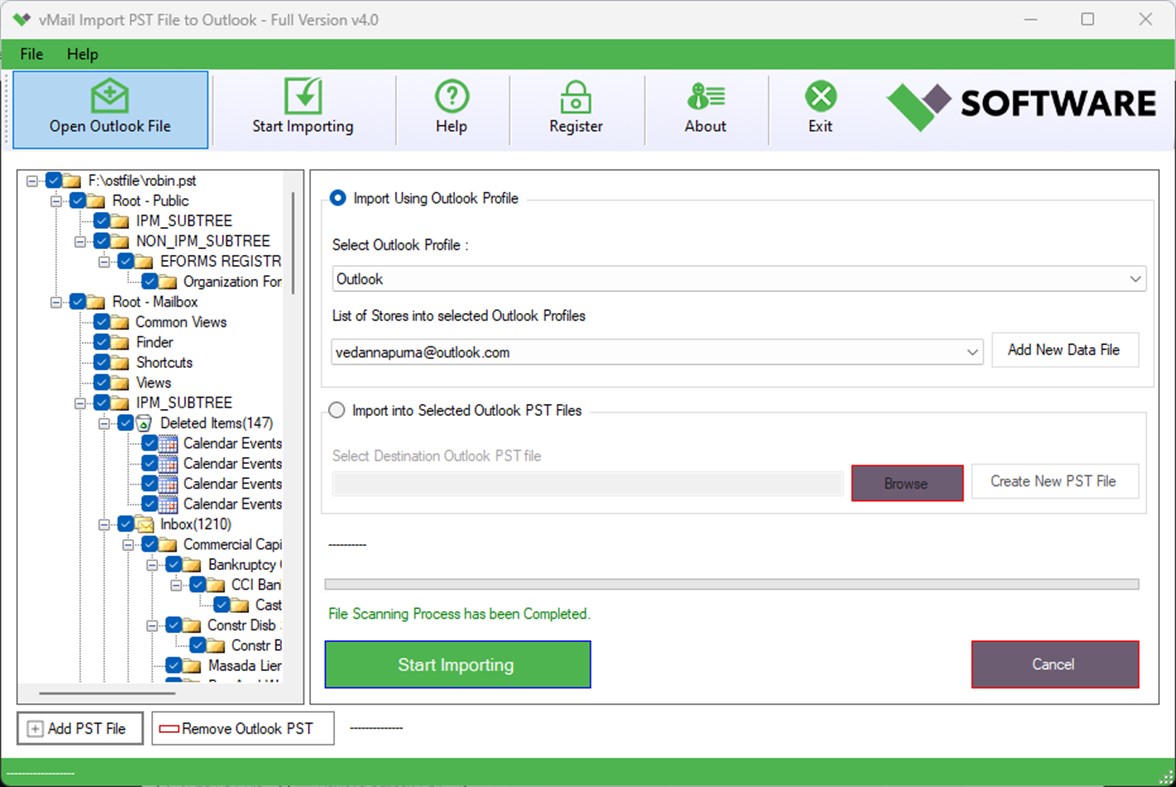The image size is (1176, 787).
Task: Click the Register padlock icon
Action: 576,98
